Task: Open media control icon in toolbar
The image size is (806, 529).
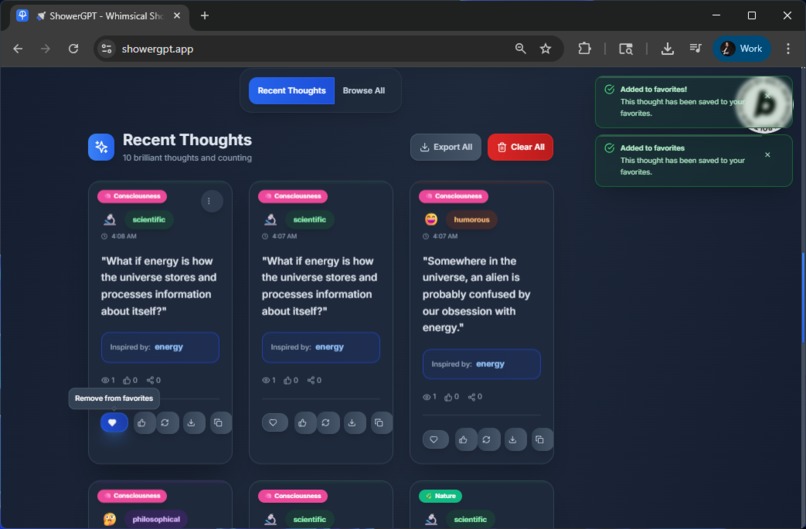Action: point(695,49)
